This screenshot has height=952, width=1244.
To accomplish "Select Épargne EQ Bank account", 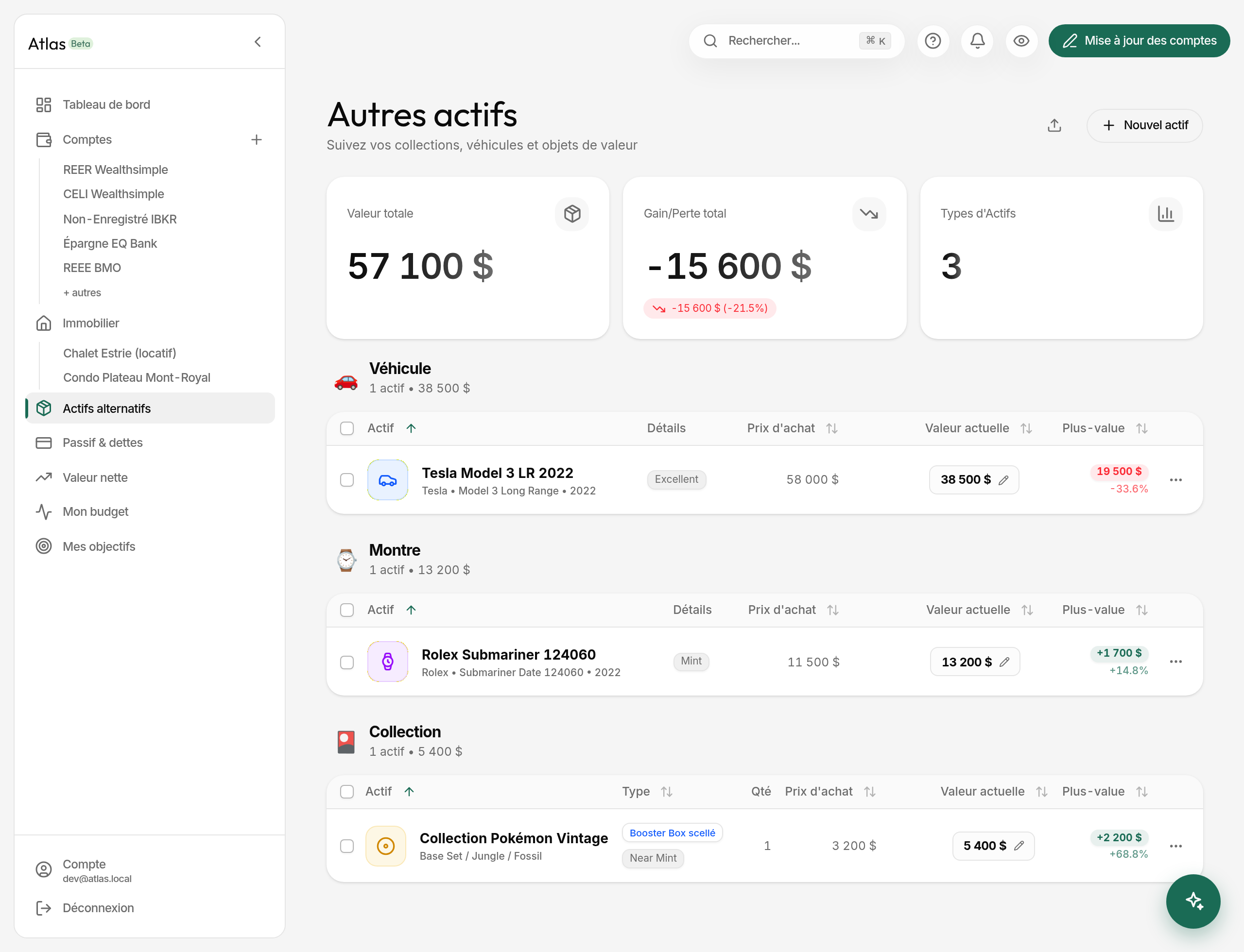I will pos(110,243).
